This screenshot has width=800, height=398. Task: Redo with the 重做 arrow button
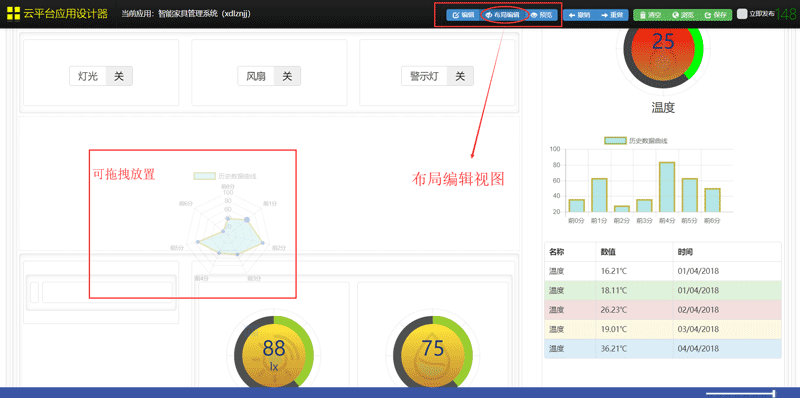click(612, 15)
